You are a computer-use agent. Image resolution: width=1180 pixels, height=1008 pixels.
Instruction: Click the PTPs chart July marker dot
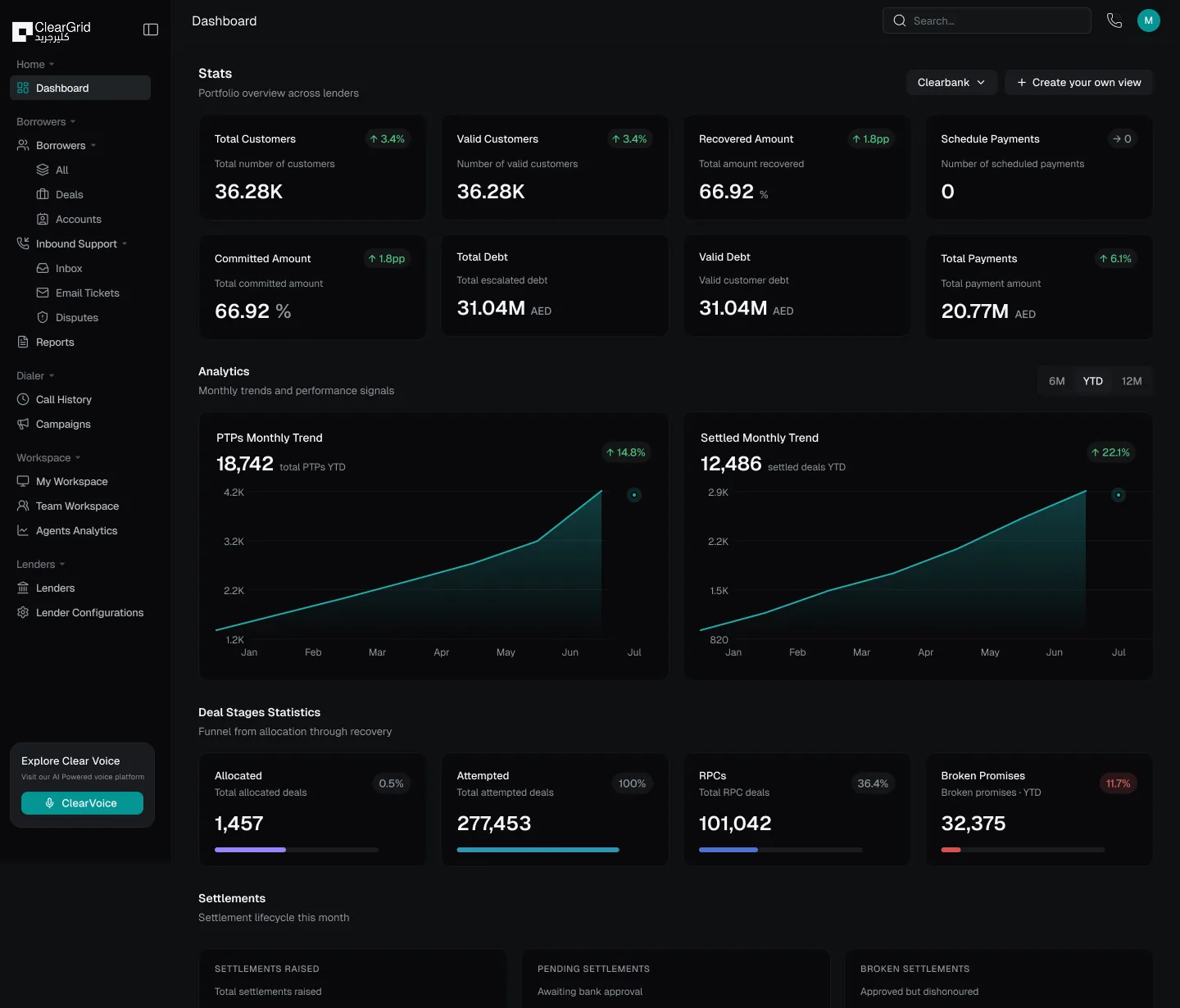(x=634, y=495)
